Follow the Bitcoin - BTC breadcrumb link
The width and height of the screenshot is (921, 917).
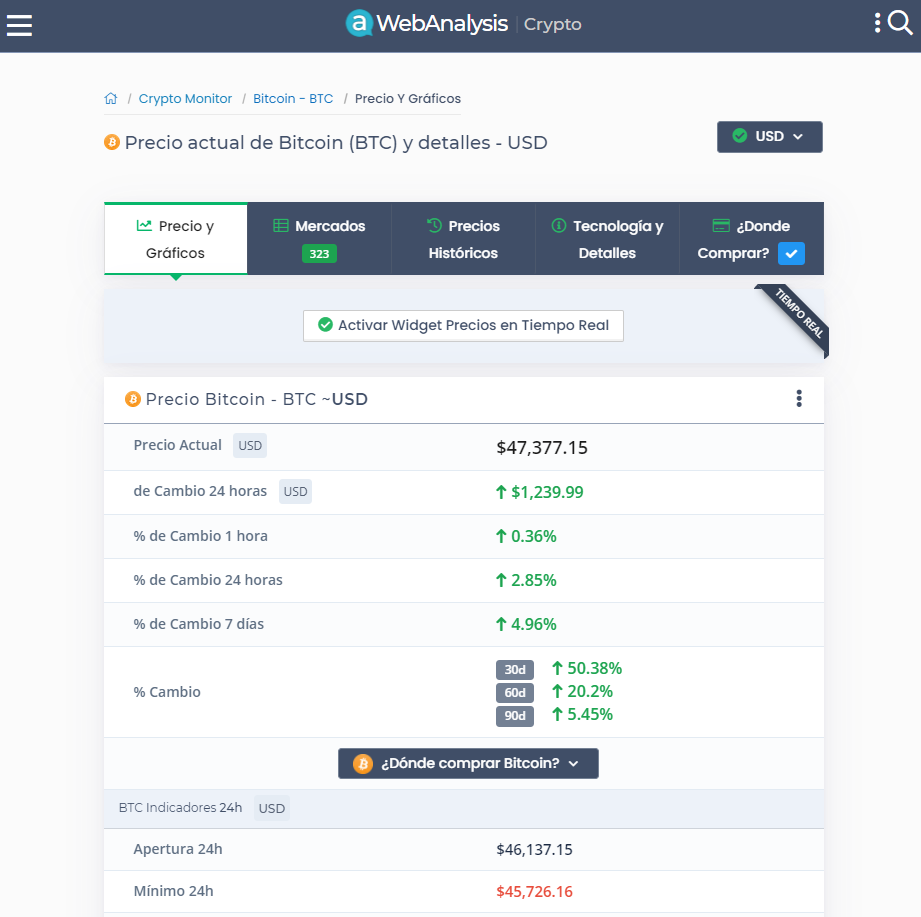click(295, 98)
